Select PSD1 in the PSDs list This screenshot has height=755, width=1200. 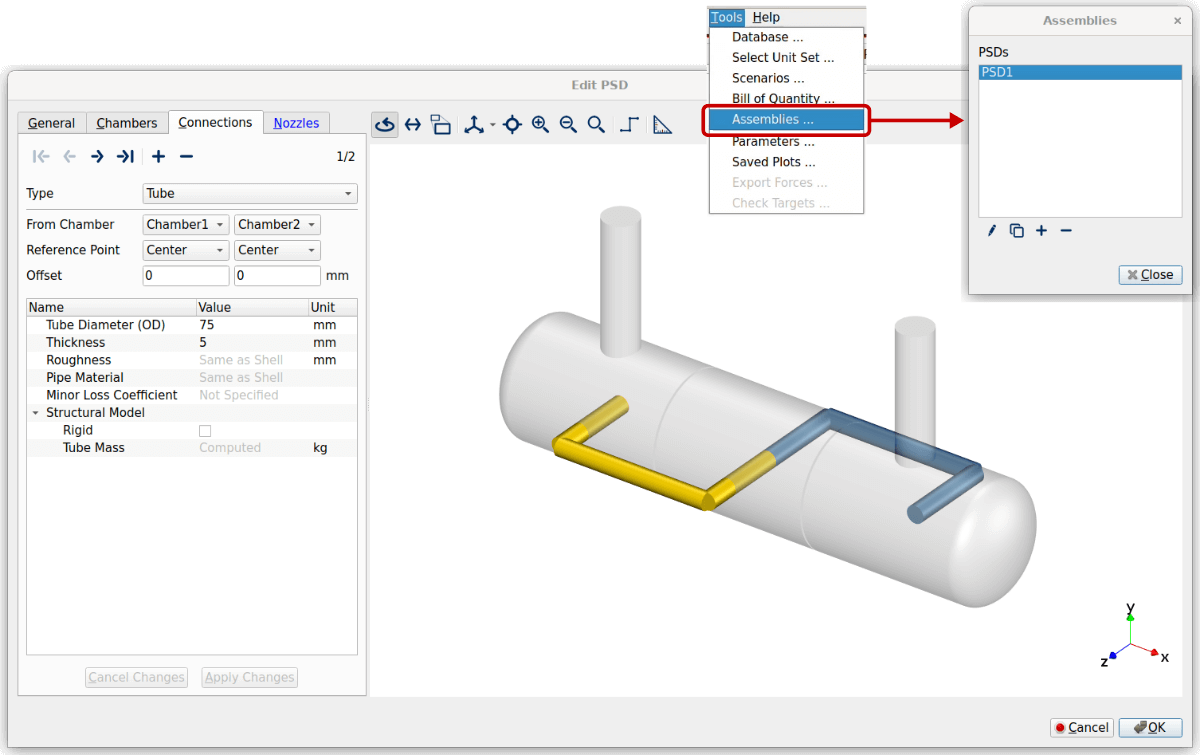tap(1080, 72)
